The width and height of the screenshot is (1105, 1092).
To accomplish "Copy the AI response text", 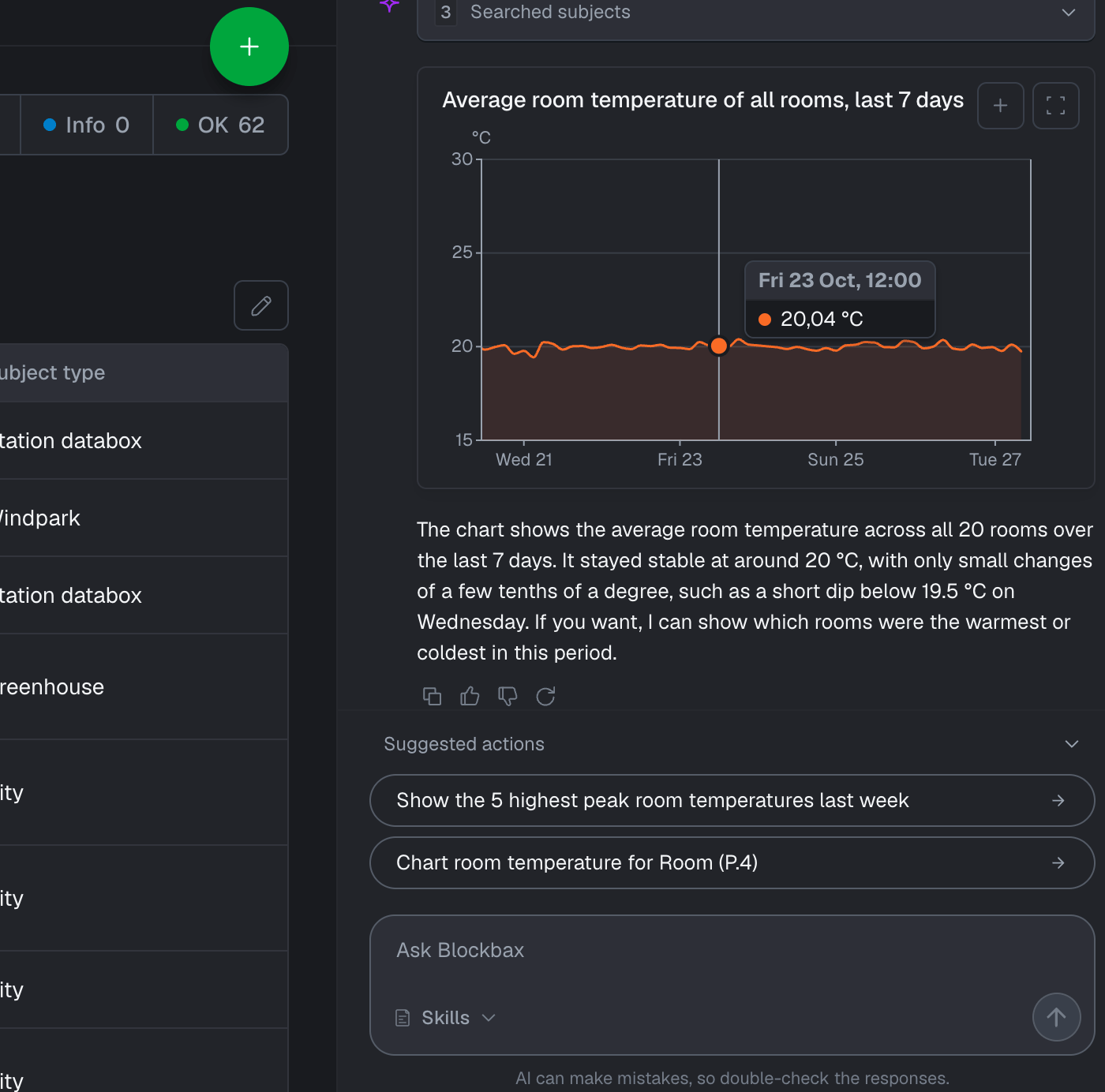I will (x=432, y=696).
